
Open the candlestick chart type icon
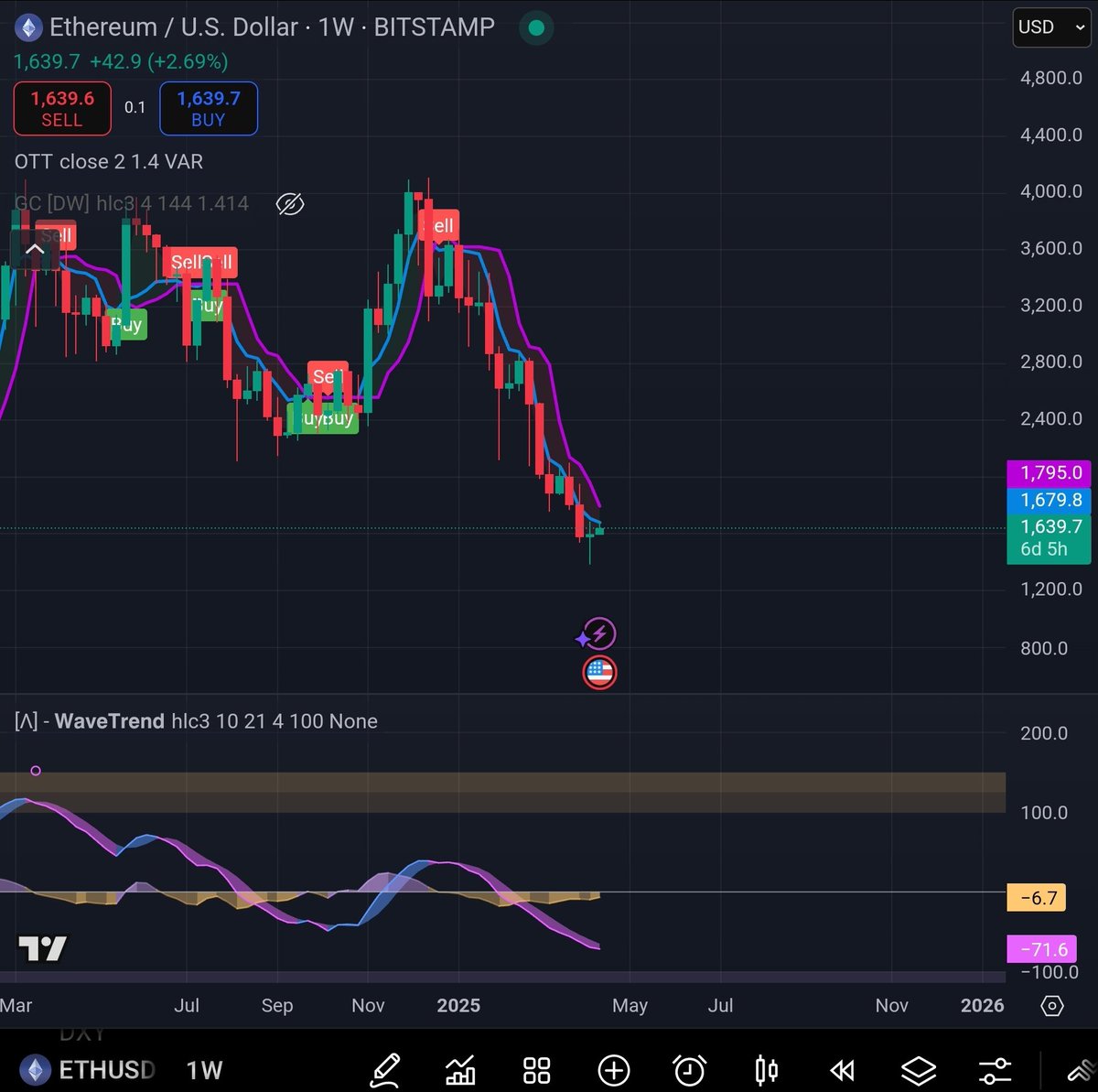[766, 1069]
